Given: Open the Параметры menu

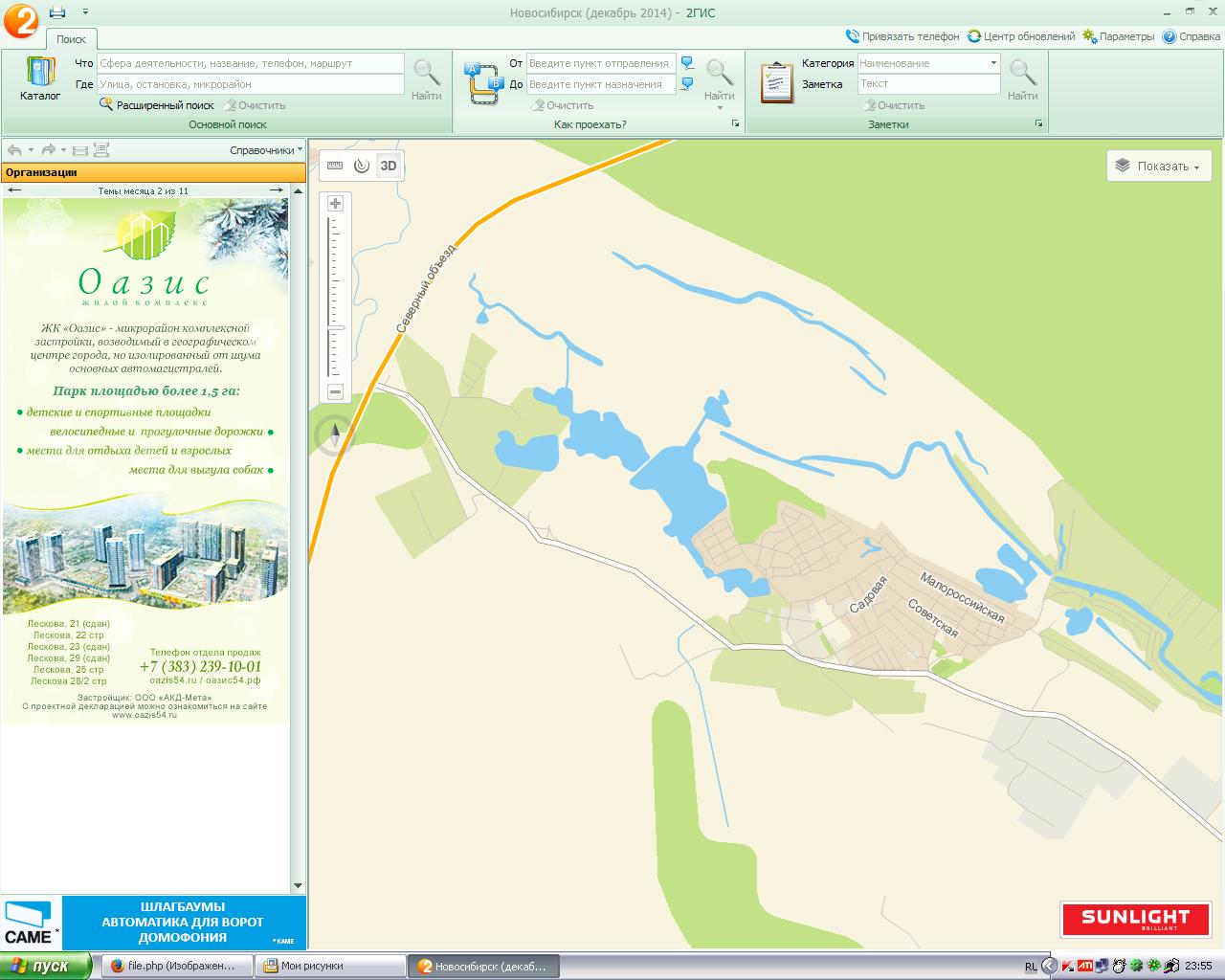Looking at the screenshot, I should tap(1119, 36).
